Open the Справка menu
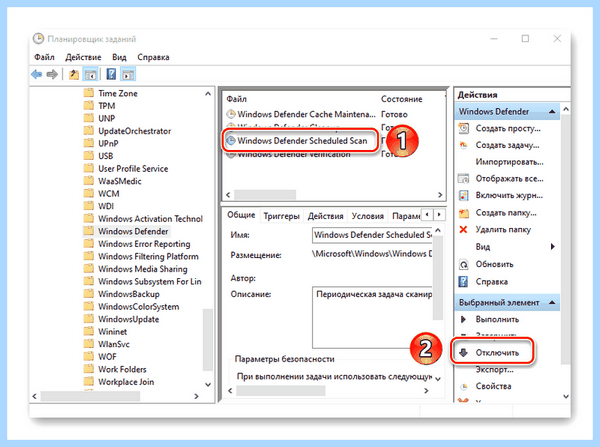Screen dimensions: 600x447 153,57
